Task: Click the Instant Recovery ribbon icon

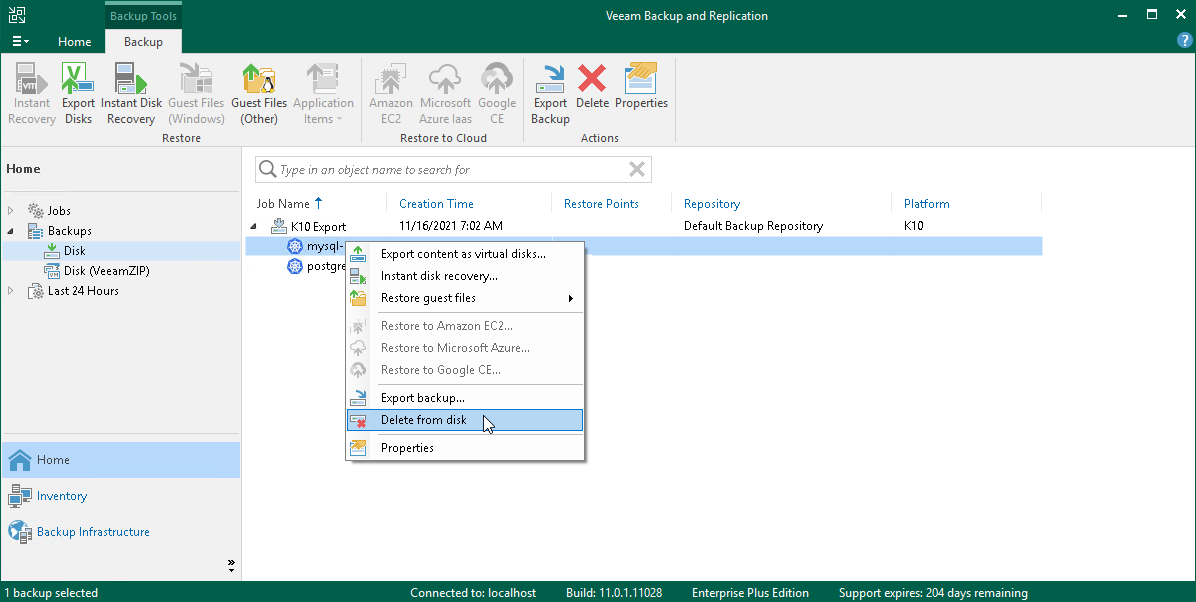Action: point(31,94)
